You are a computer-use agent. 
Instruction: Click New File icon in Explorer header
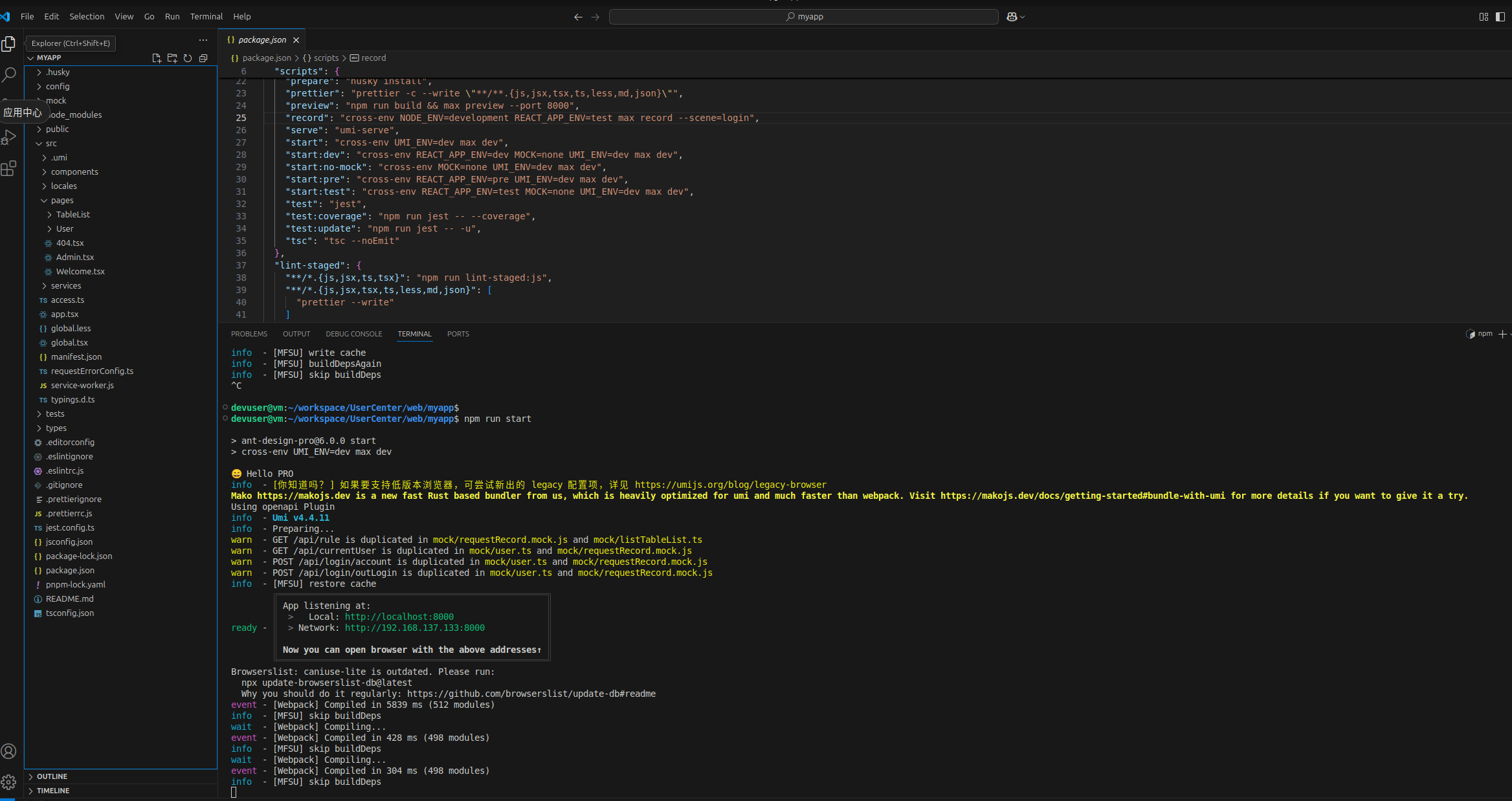tap(157, 58)
